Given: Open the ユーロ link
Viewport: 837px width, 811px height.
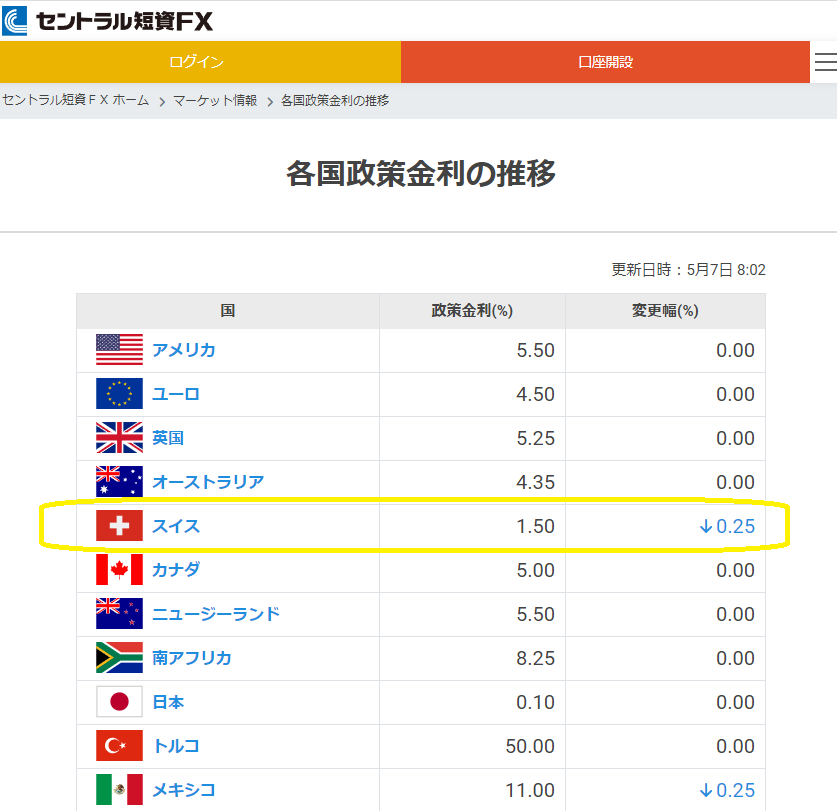Looking at the screenshot, I should point(176,394).
